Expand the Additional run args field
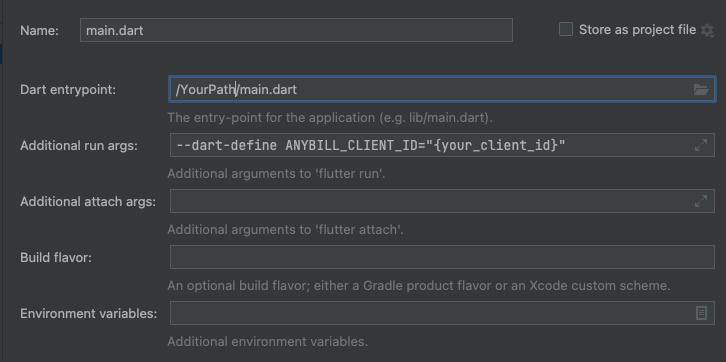 tap(701, 145)
